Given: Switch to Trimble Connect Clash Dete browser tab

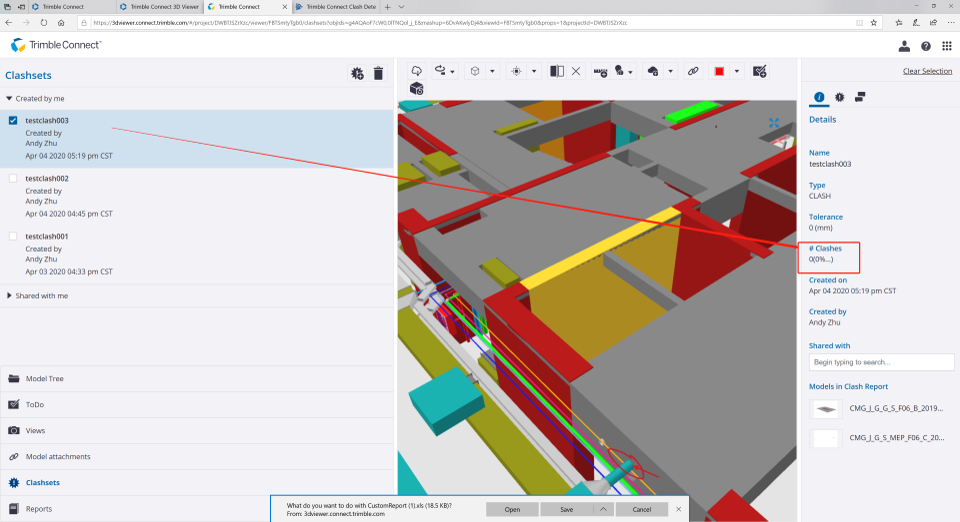Looking at the screenshot, I should click(337, 7).
